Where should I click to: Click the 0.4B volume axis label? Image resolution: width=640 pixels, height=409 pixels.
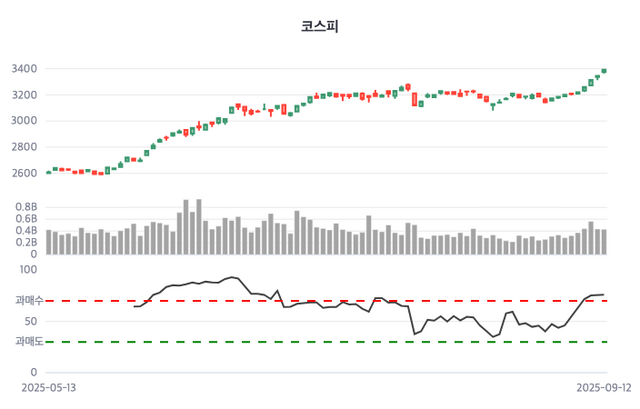click(25, 231)
